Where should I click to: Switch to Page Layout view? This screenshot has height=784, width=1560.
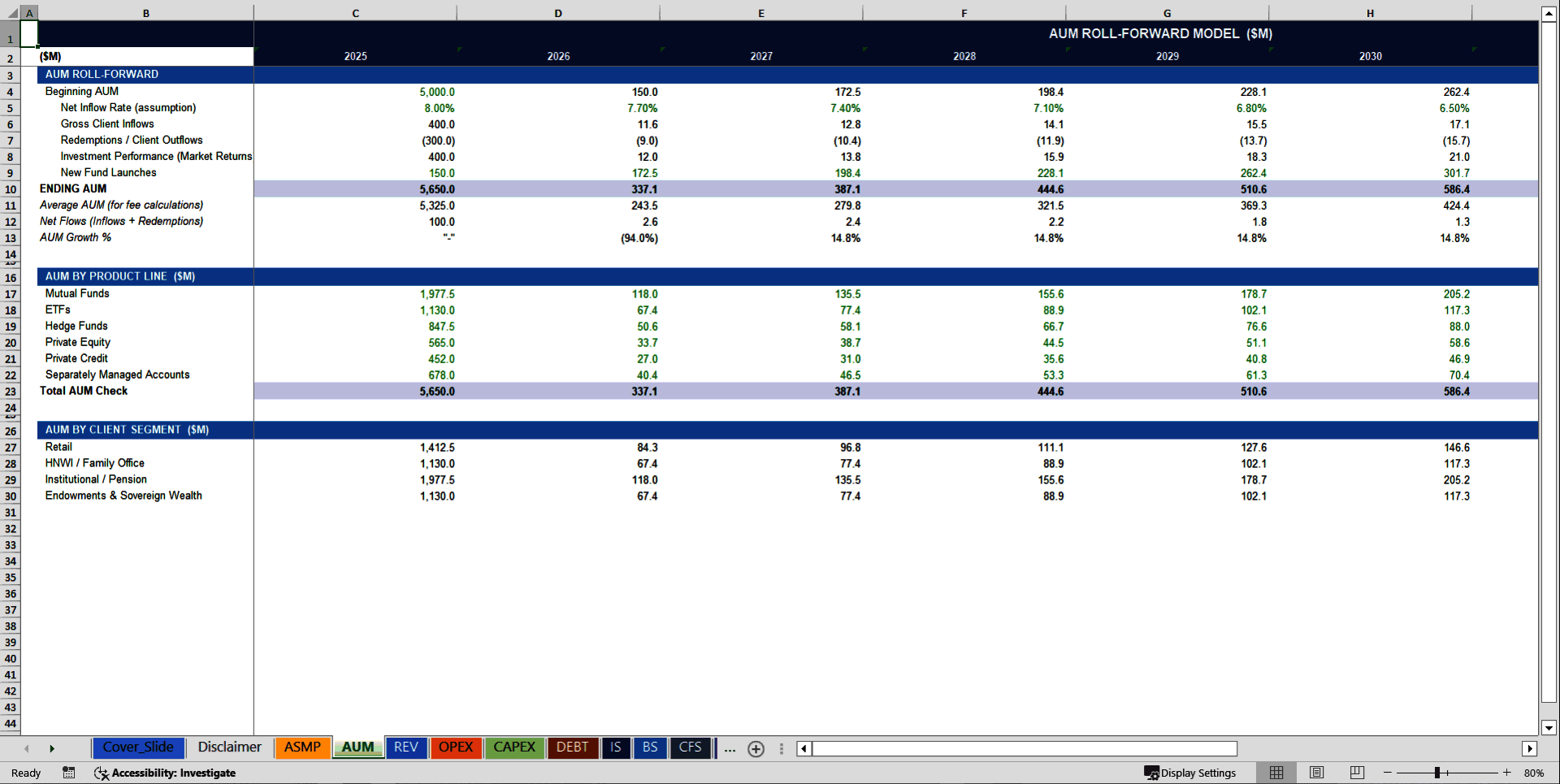pyautogui.click(x=1316, y=773)
